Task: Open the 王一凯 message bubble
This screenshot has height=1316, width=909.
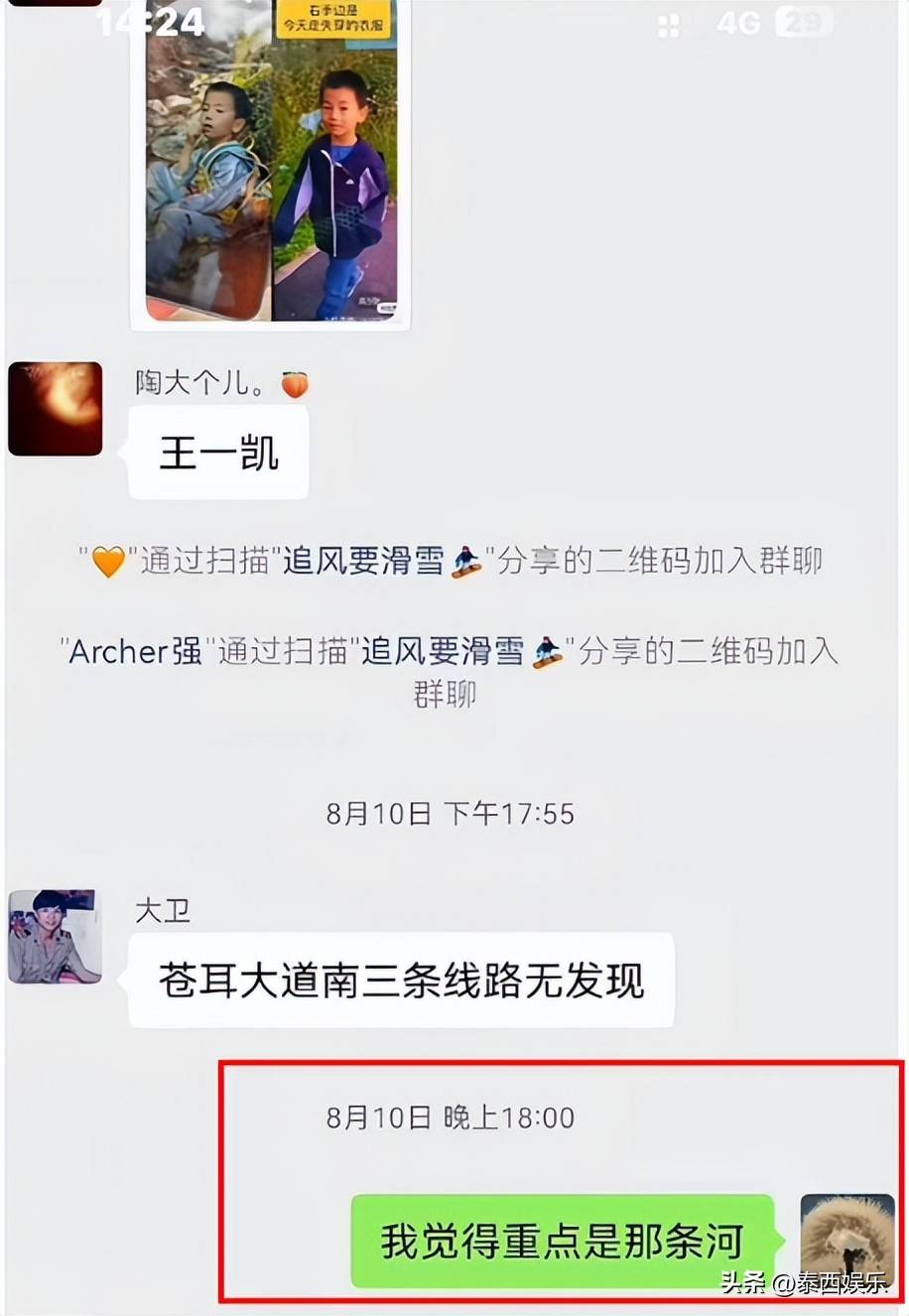Action: (218, 454)
